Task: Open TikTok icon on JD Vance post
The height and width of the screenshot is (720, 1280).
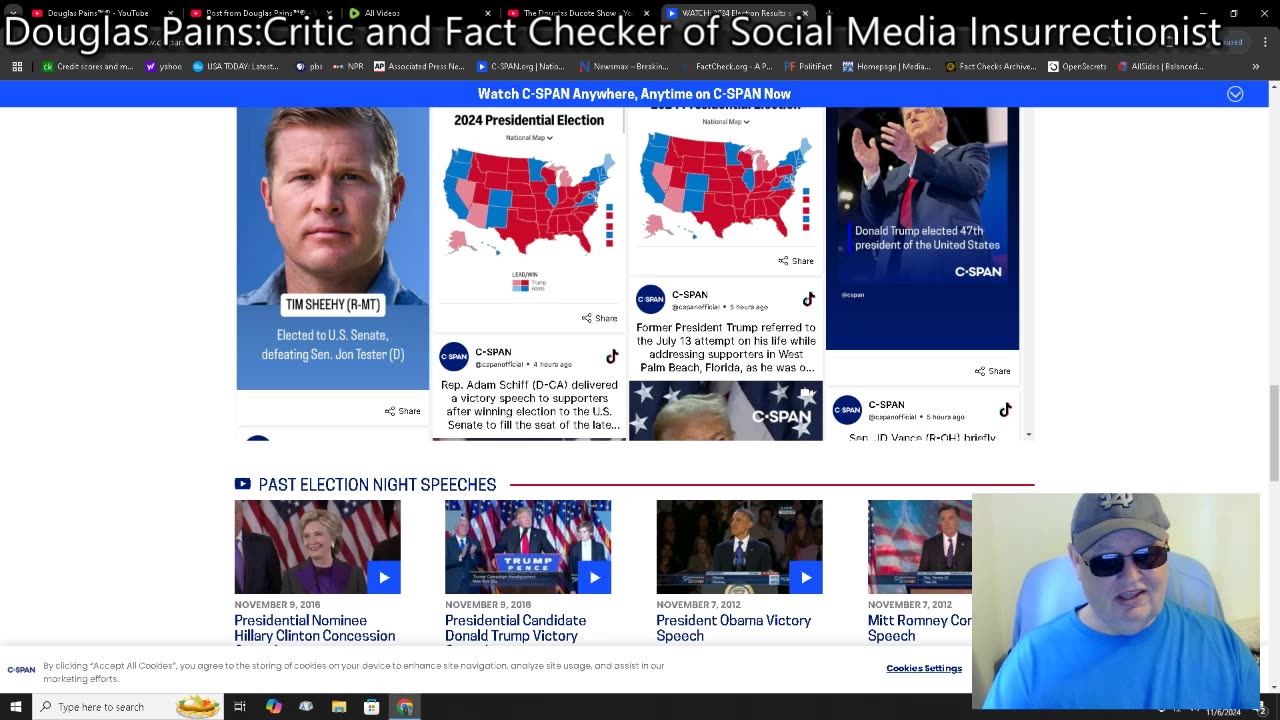Action: (1005, 409)
